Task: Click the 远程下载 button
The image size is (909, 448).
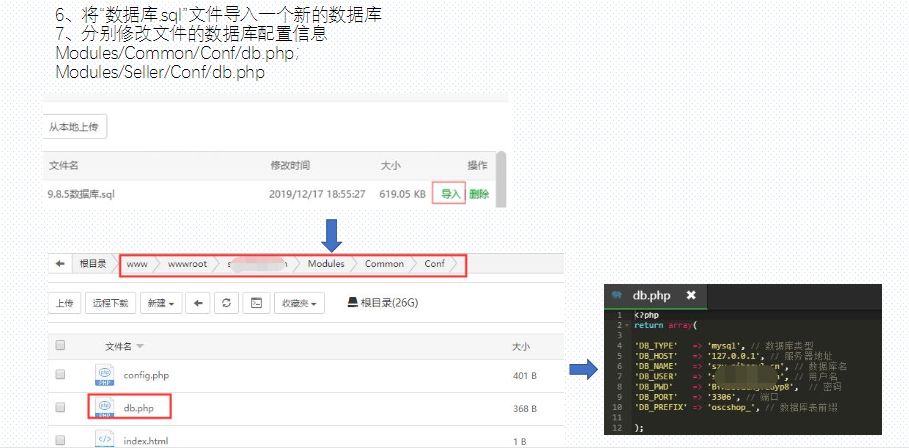Action: pos(110,303)
